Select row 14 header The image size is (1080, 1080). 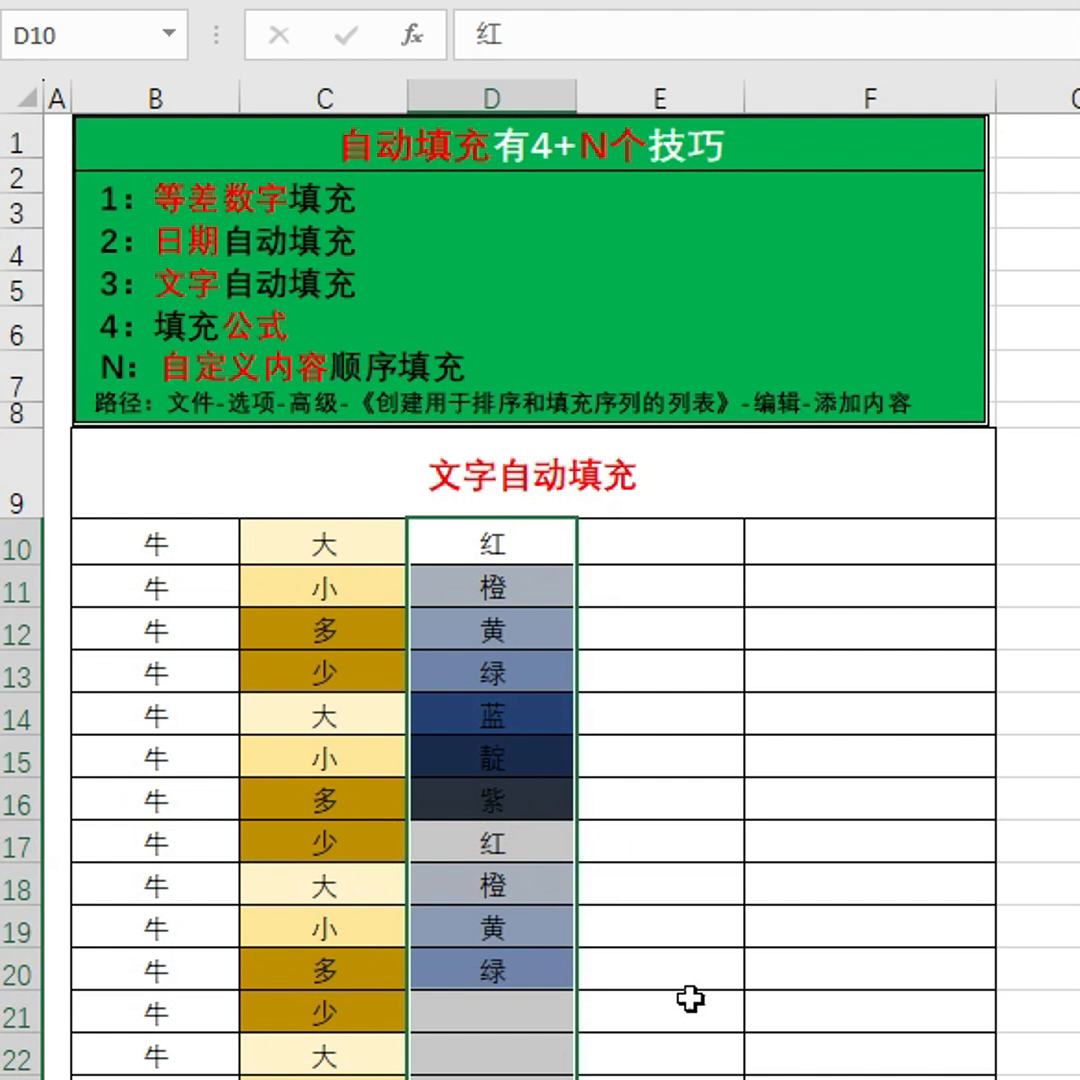coord(21,714)
